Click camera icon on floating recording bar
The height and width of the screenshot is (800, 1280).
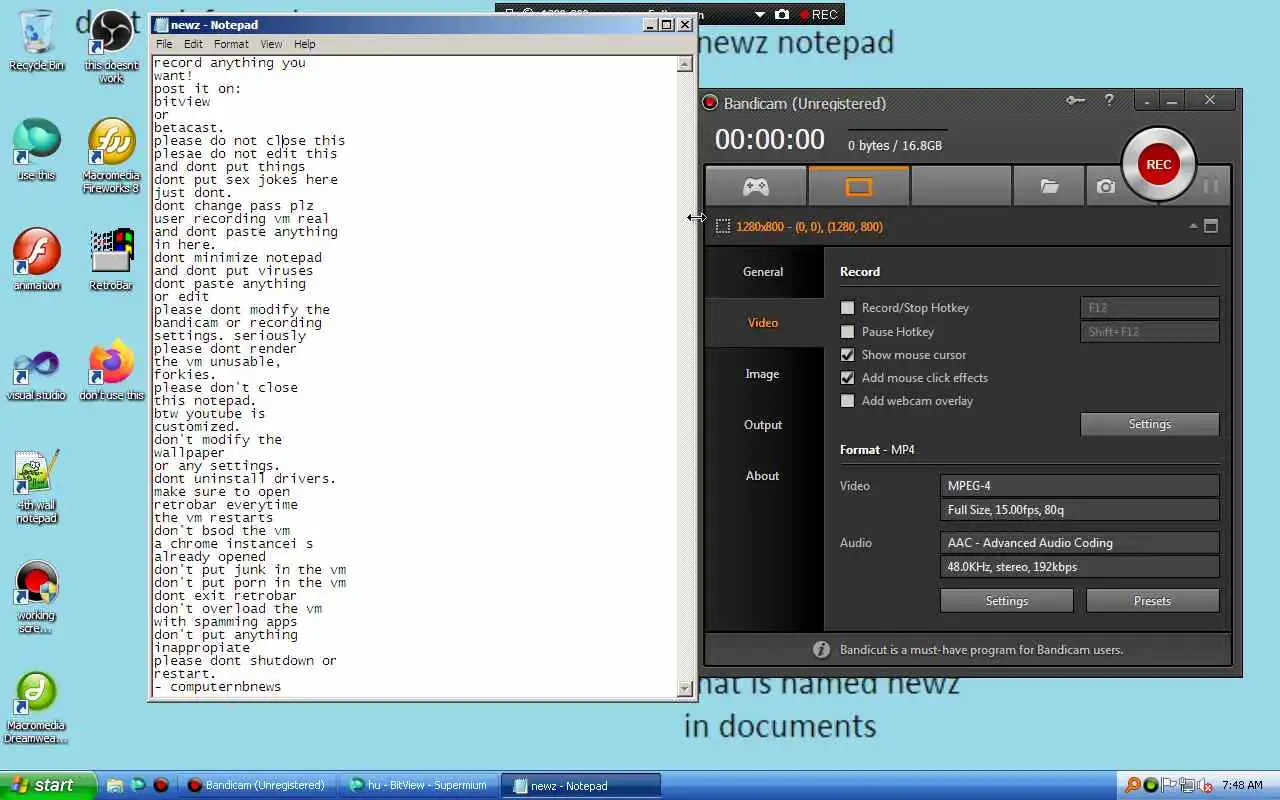click(x=782, y=14)
